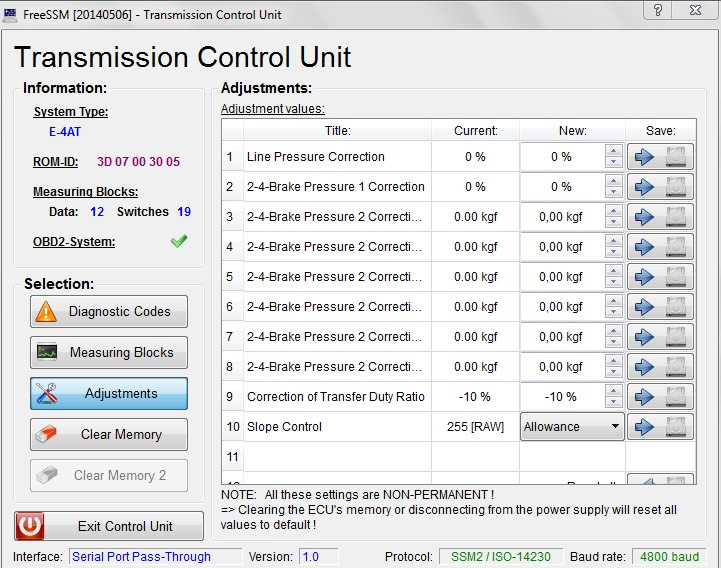Decrease row 6 brake pressure kgf value

(613, 312)
